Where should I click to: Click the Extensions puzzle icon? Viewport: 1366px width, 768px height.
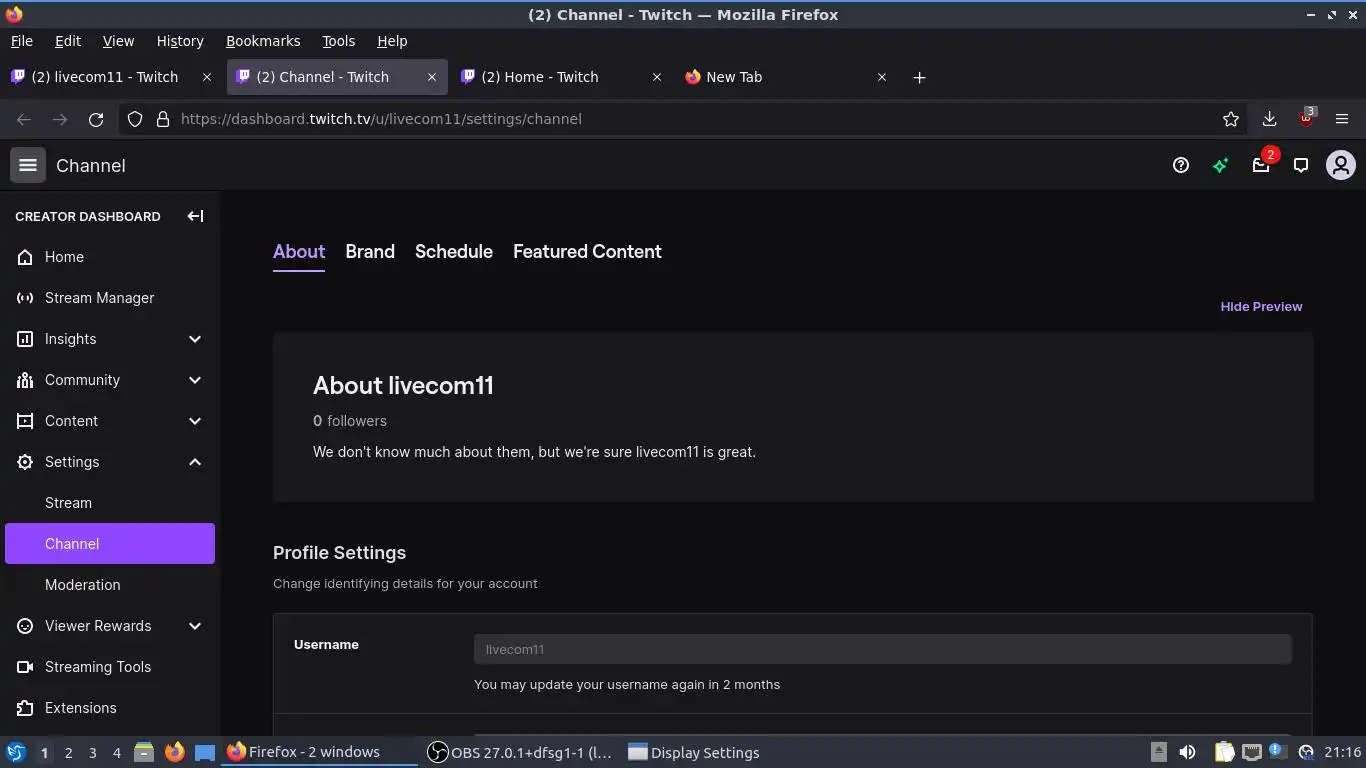coord(25,708)
